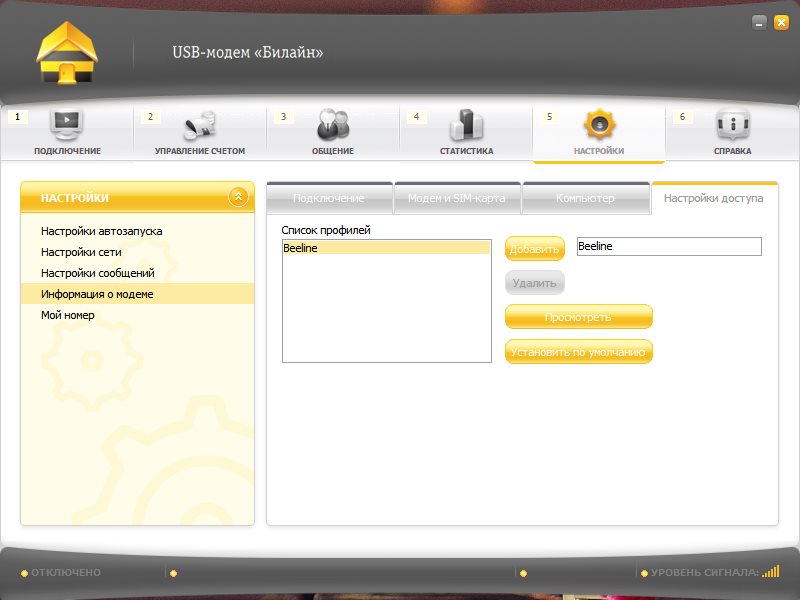Open the Статистика chart icon

tap(466, 125)
